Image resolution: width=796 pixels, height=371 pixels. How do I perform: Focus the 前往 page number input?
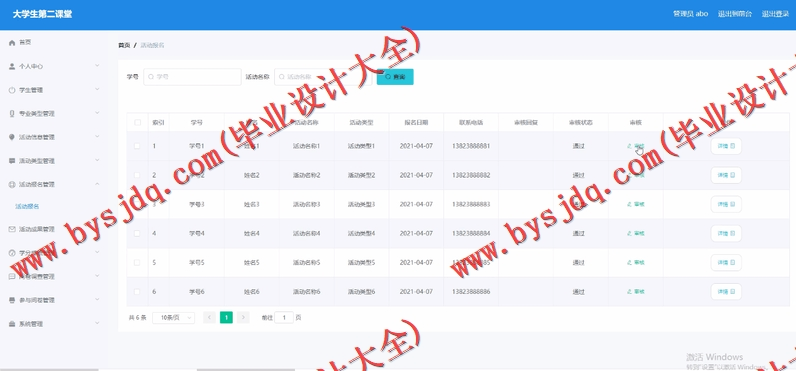click(284, 318)
